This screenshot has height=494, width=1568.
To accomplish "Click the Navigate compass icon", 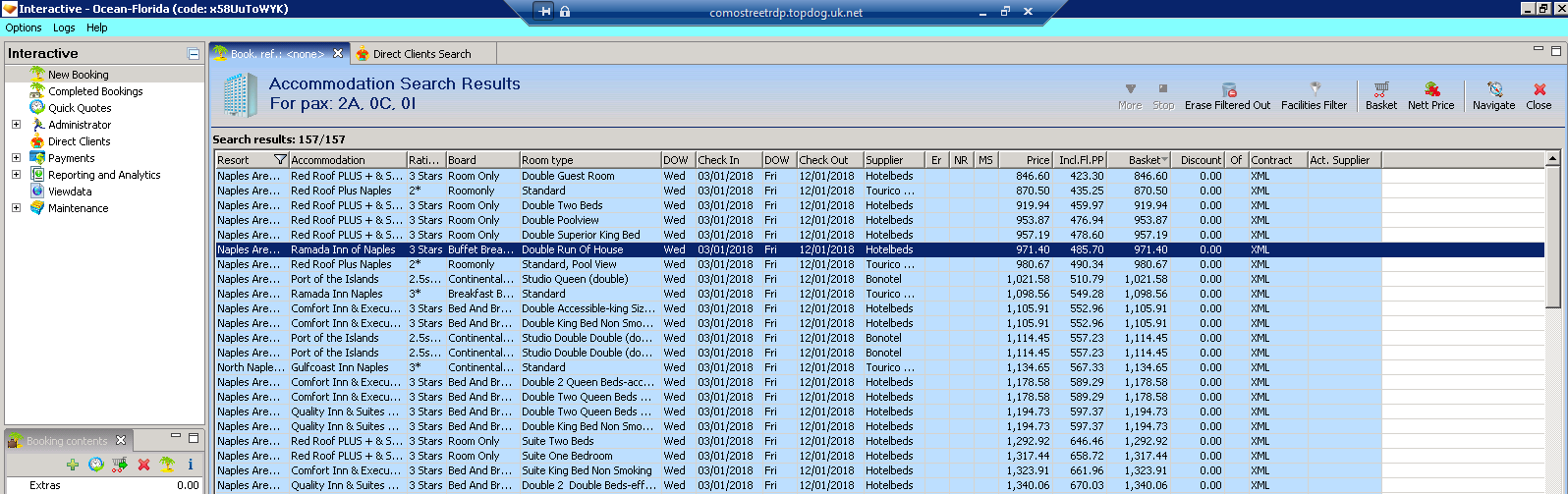I will (x=1494, y=89).
